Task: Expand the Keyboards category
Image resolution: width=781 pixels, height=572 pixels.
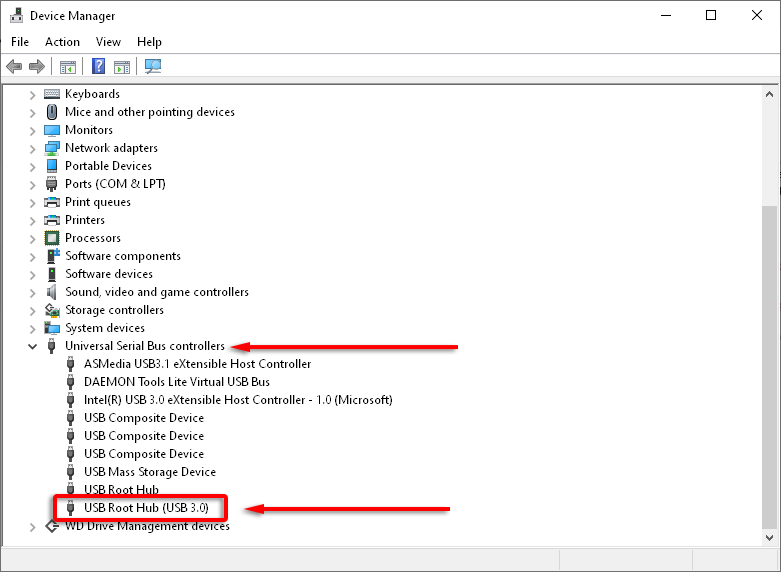Action: coord(32,94)
